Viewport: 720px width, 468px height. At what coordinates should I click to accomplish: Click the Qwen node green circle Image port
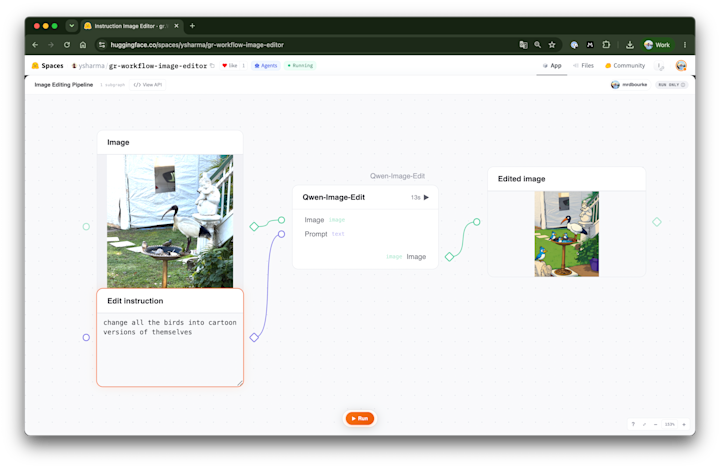(281, 220)
